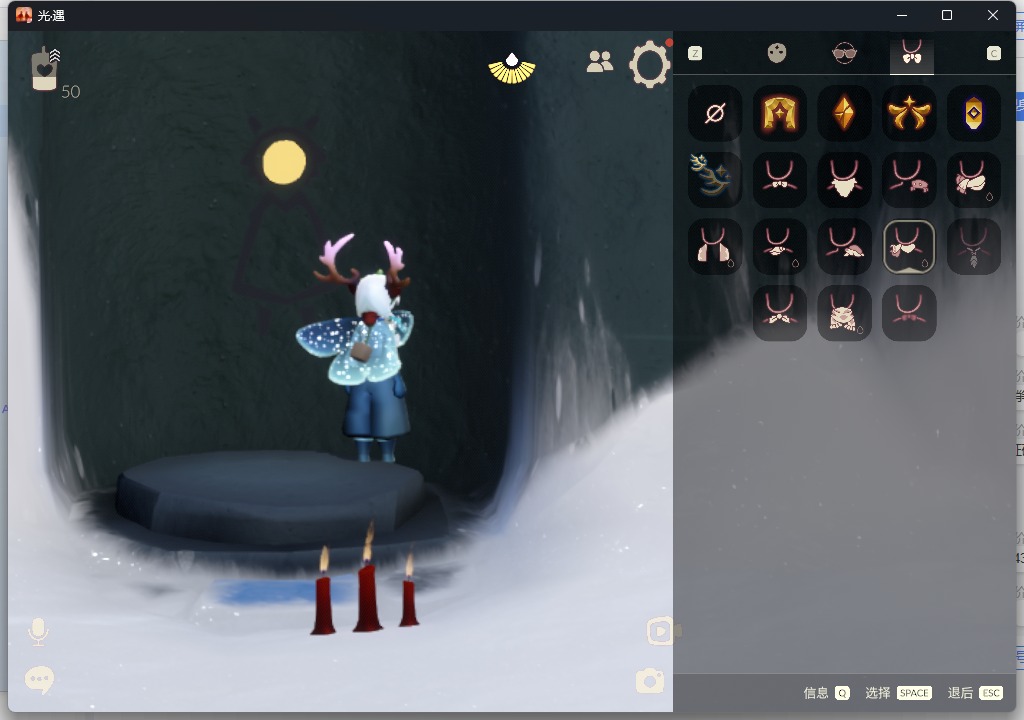Select the empty no-necklace slot

coord(715,114)
